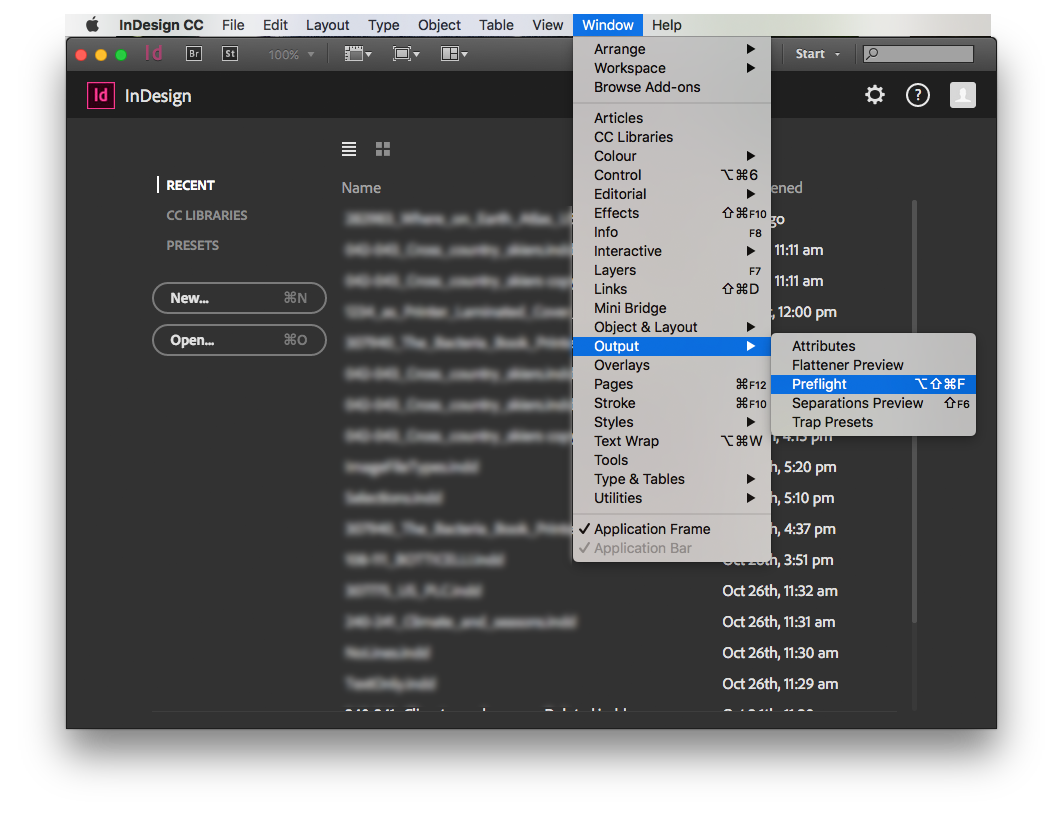Launch Adobe Bridge from toolbar
This screenshot has height=819, width=1063.
click(194, 54)
